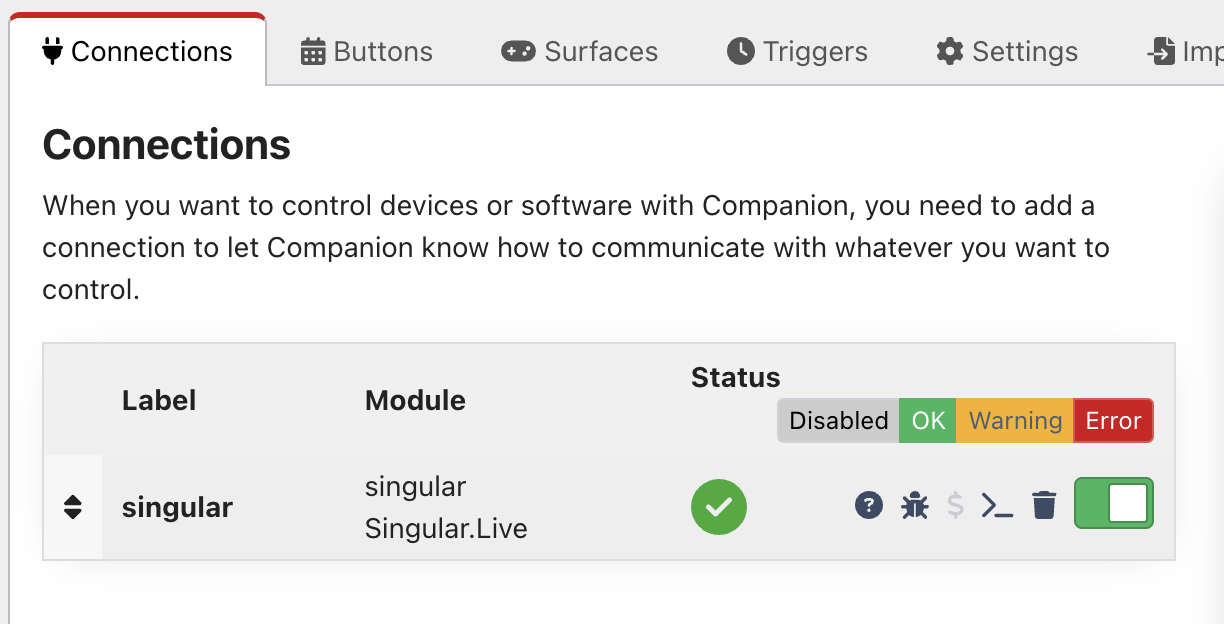Click the Singular.Live module name
Viewport: 1224px width, 624px height.
pos(446,528)
